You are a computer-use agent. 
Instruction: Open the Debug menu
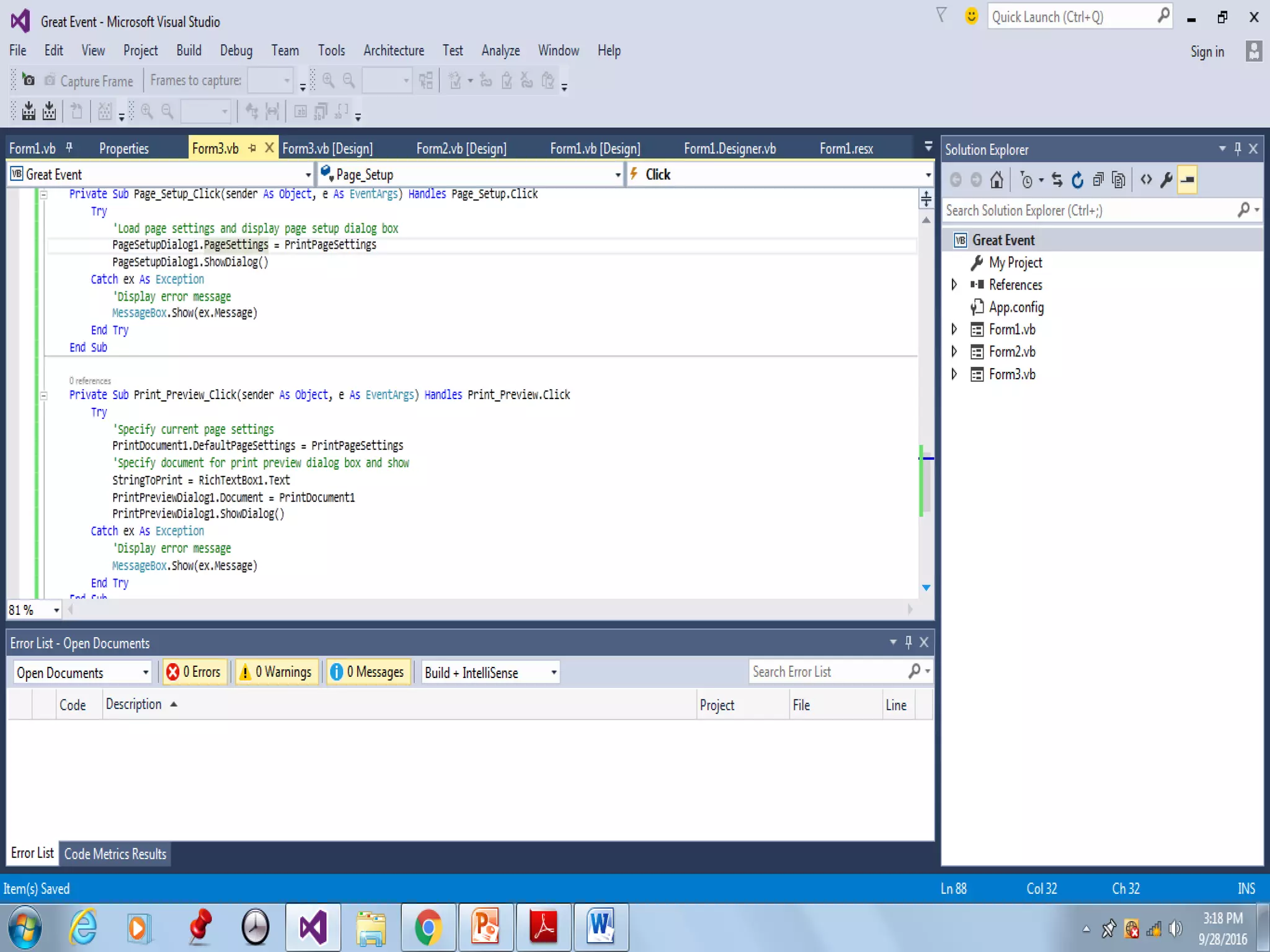pyautogui.click(x=236, y=51)
